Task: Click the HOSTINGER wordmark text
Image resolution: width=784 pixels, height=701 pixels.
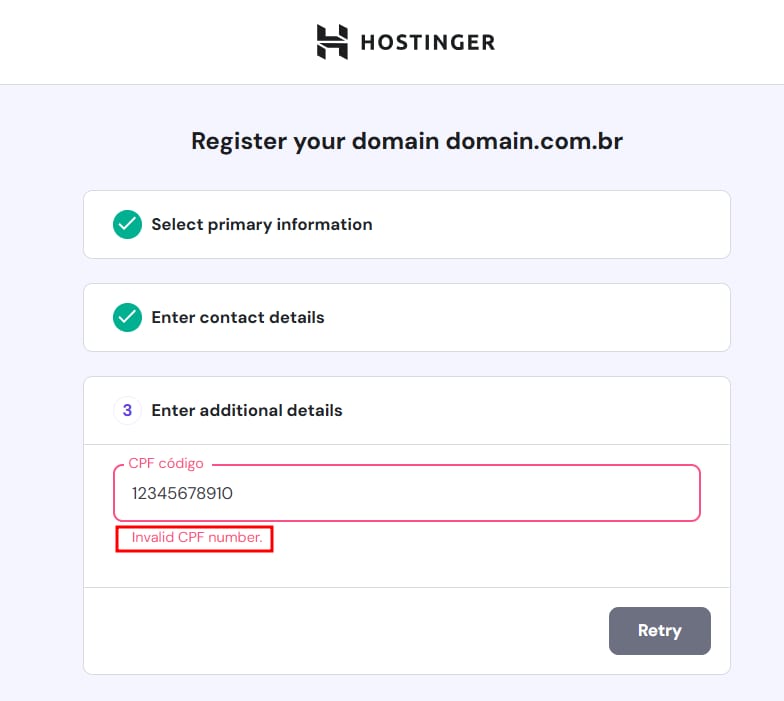Action: click(427, 43)
